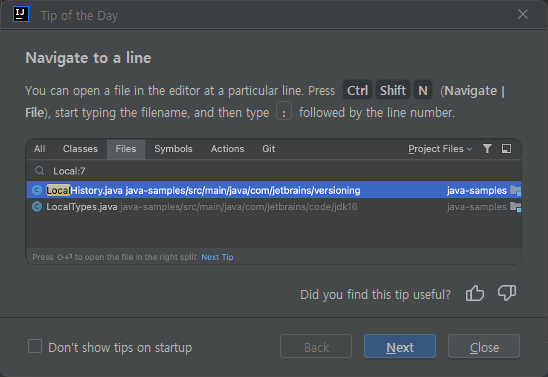Click the colon key label
548x377 pixels.
(284, 112)
